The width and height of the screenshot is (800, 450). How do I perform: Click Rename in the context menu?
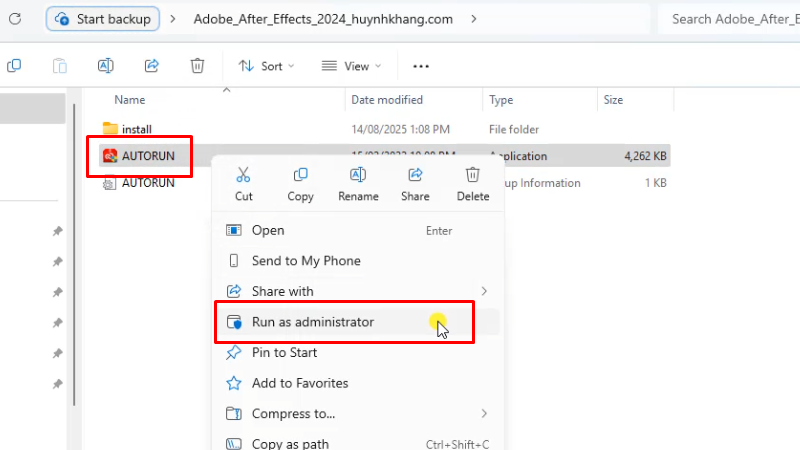click(358, 184)
